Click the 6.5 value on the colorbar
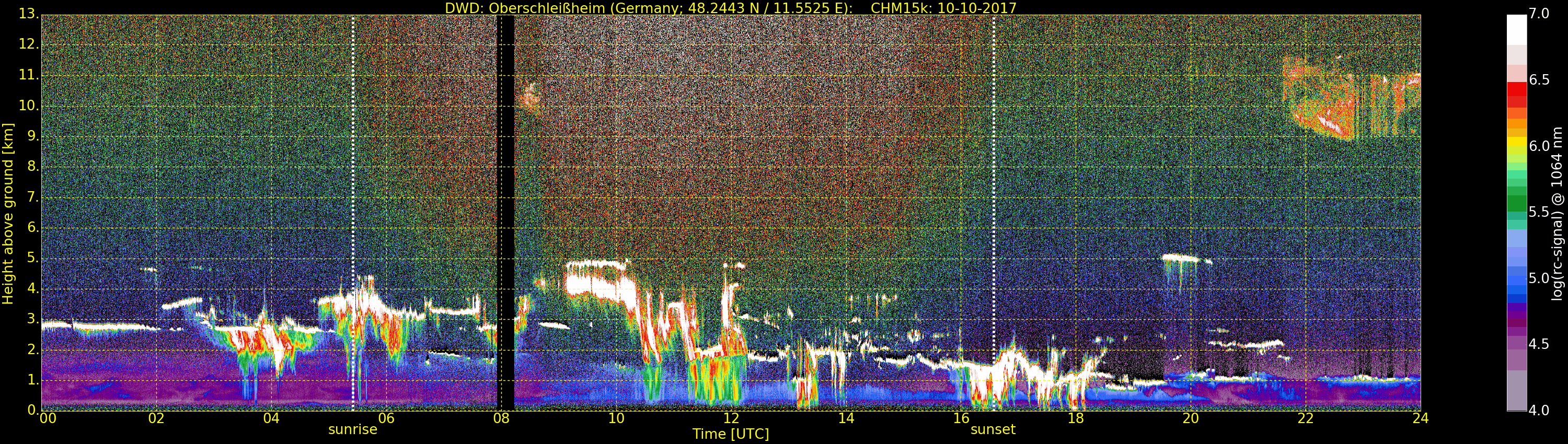This screenshot has height=444, width=1568. pyautogui.click(x=1539, y=80)
